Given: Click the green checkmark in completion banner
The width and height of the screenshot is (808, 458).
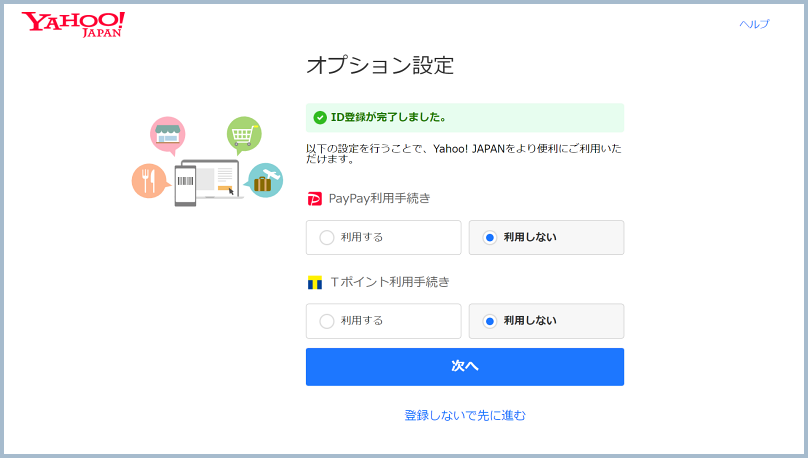Looking at the screenshot, I should (x=320, y=117).
